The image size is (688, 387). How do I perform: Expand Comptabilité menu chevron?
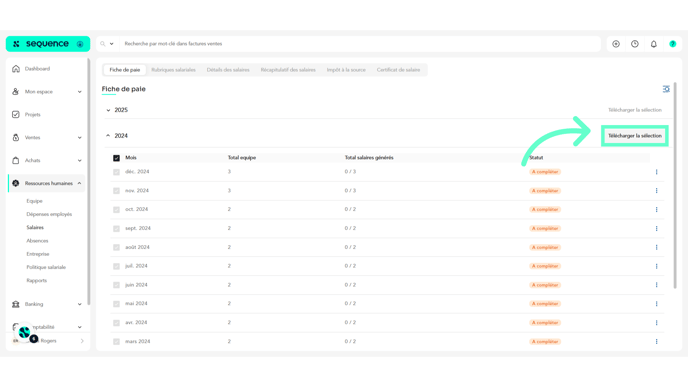79,327
